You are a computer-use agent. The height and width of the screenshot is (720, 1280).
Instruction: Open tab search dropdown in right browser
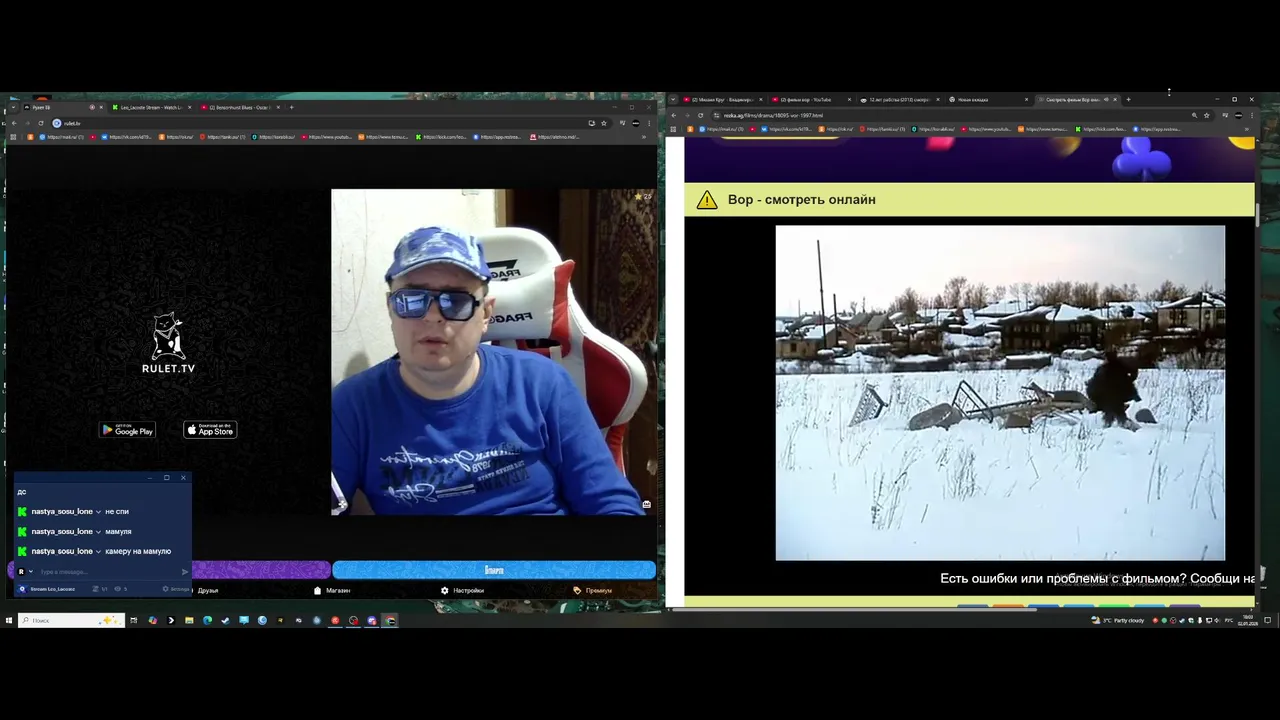click(x=673, y=100)
